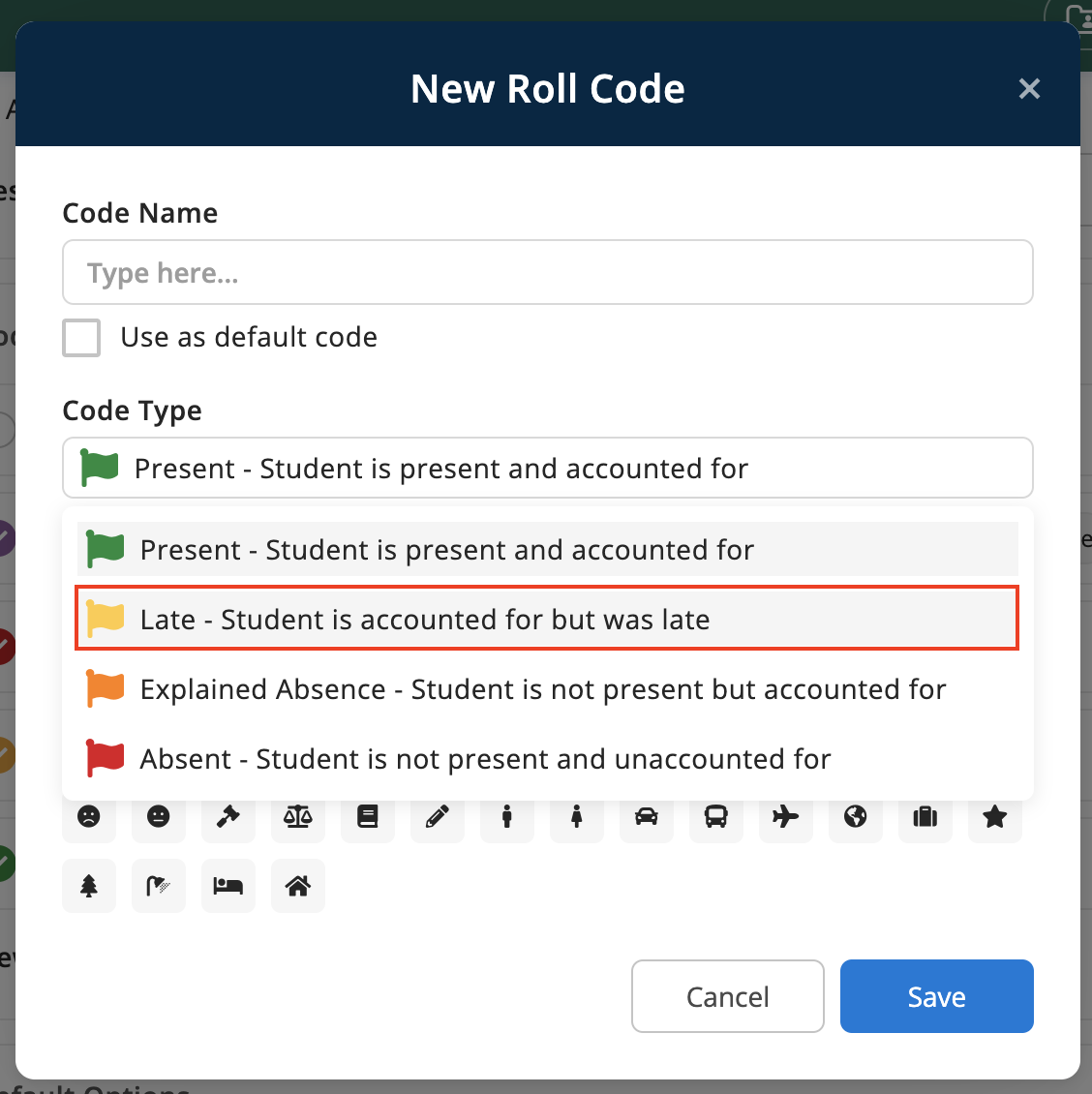The height and width of the screenshot is (1094, 1092).
Task: Select the star icon
Action: [995, 817]
